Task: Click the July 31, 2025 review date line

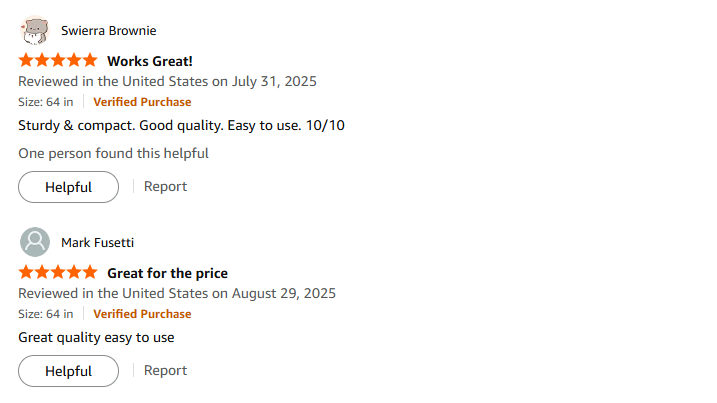Action: pos(167,81)
